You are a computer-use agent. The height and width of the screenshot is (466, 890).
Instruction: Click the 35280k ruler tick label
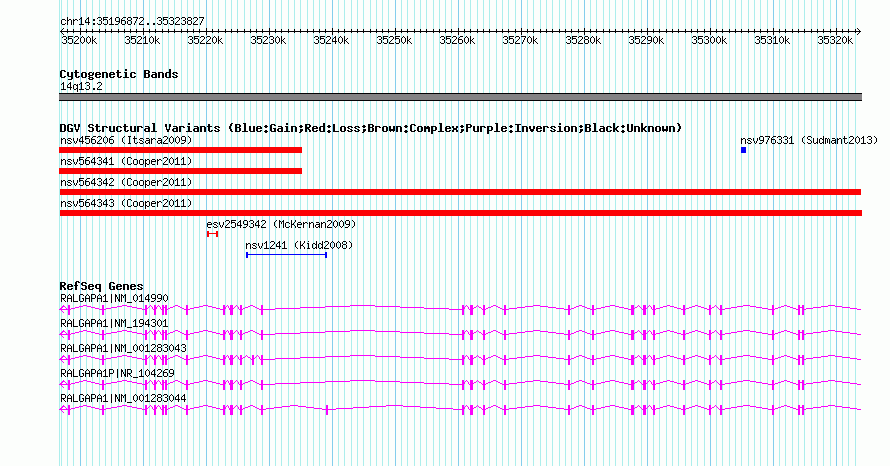(583, 40)
